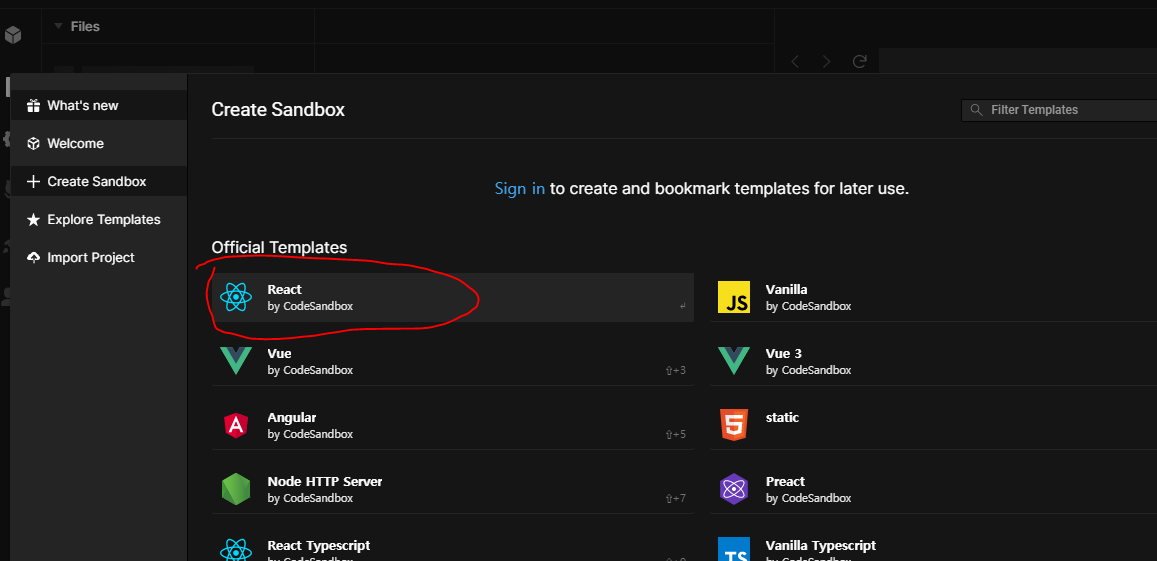This screenshot has width=1157, height=561.
Task: Click the browser preview forward arrow
Action: point(826,62)
